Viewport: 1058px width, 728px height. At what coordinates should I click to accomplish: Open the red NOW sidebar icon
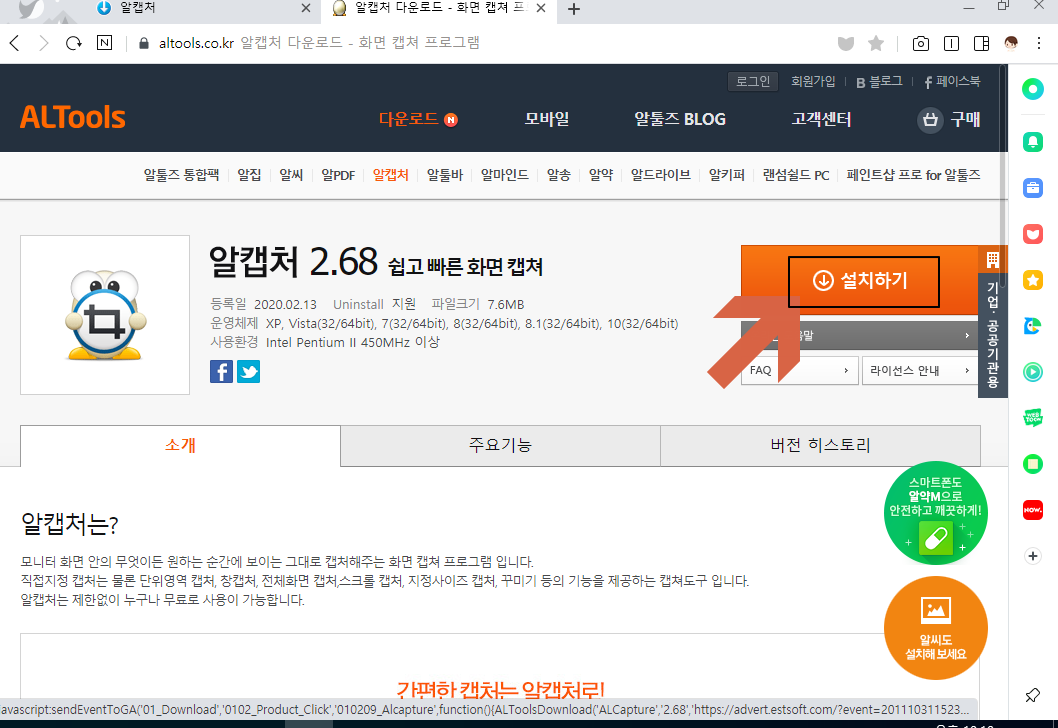1032,510
